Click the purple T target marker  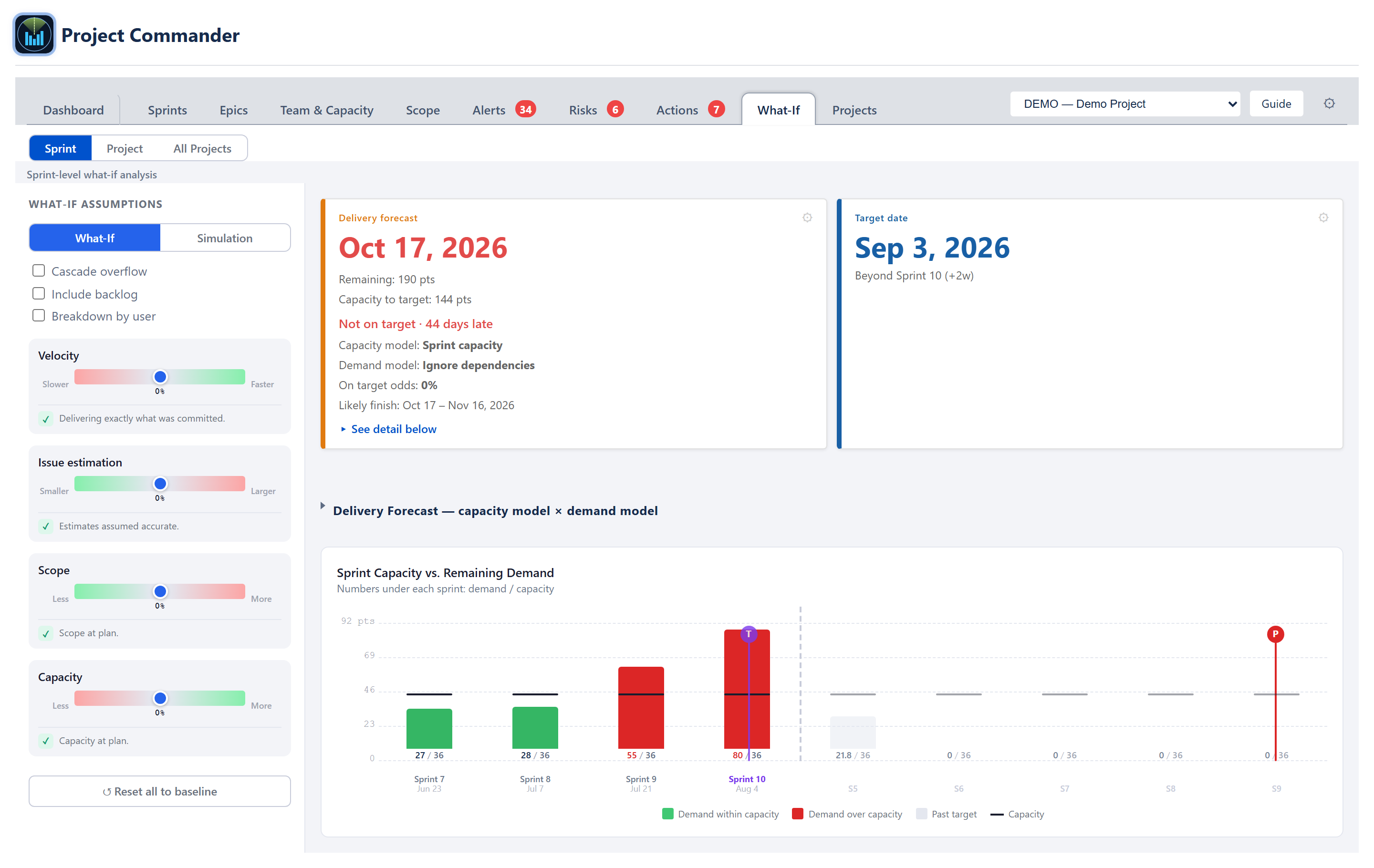tap(748, 634)
